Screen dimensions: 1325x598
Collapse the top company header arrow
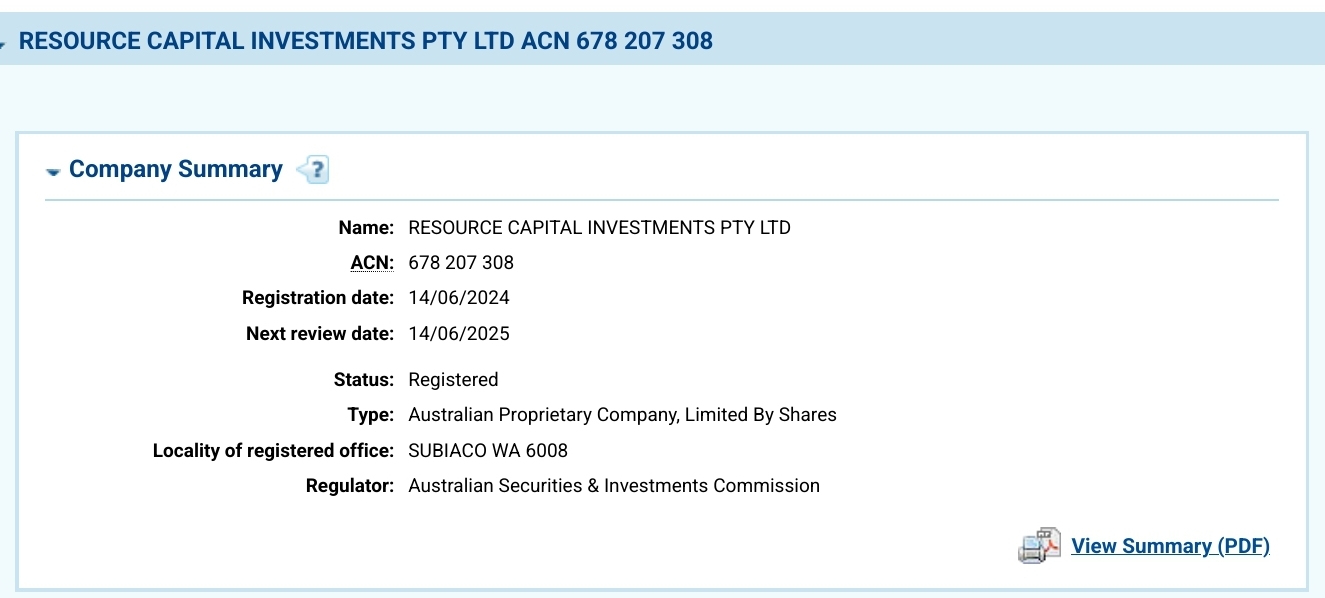pyautogui.click(x=3, y=44)
